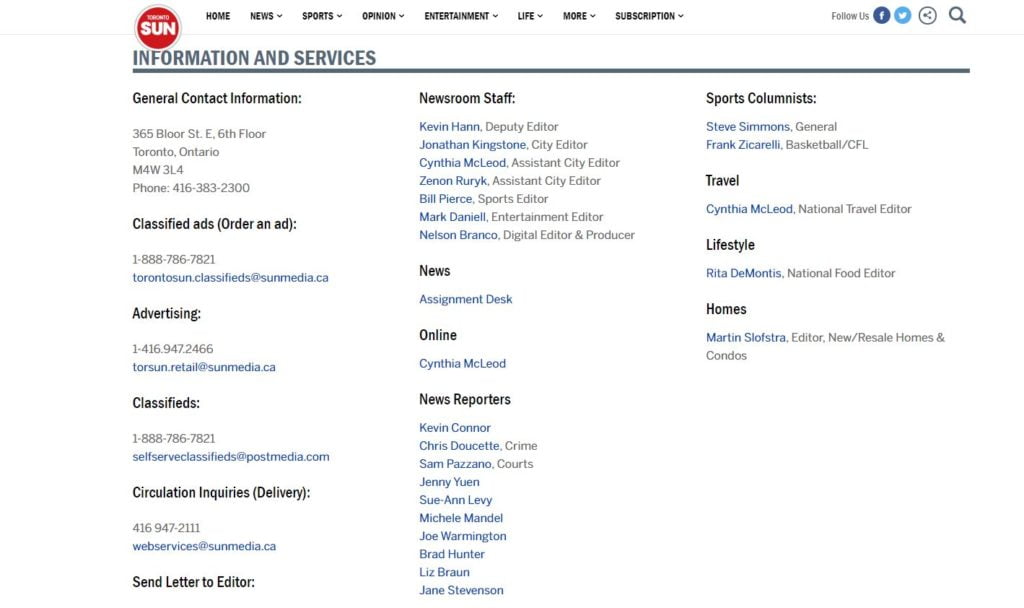The image size is (1024, 608).
Task: Expand the Sports dropdown menu
Action: click(322, 16)
